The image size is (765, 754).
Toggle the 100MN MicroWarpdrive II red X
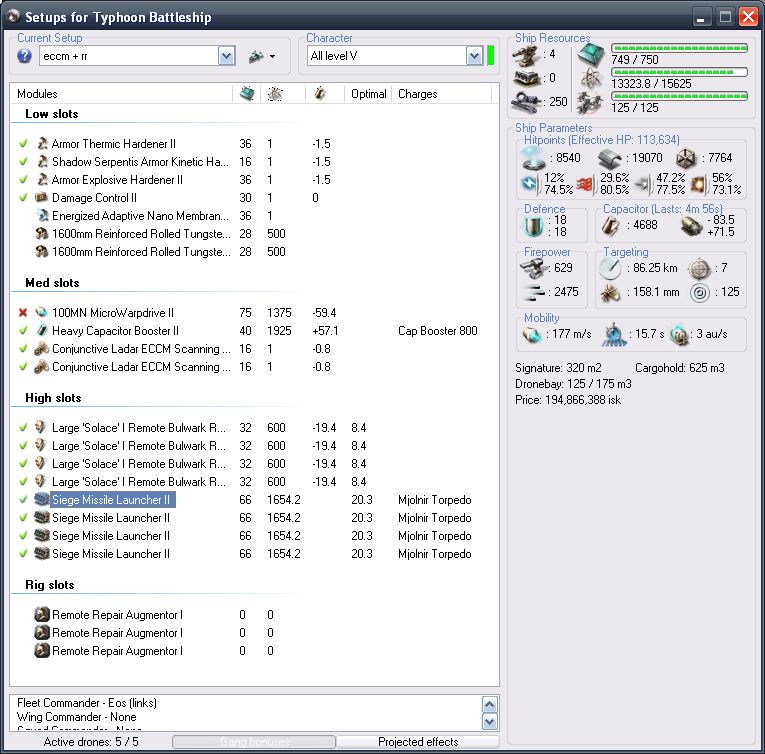click(23, 313)
